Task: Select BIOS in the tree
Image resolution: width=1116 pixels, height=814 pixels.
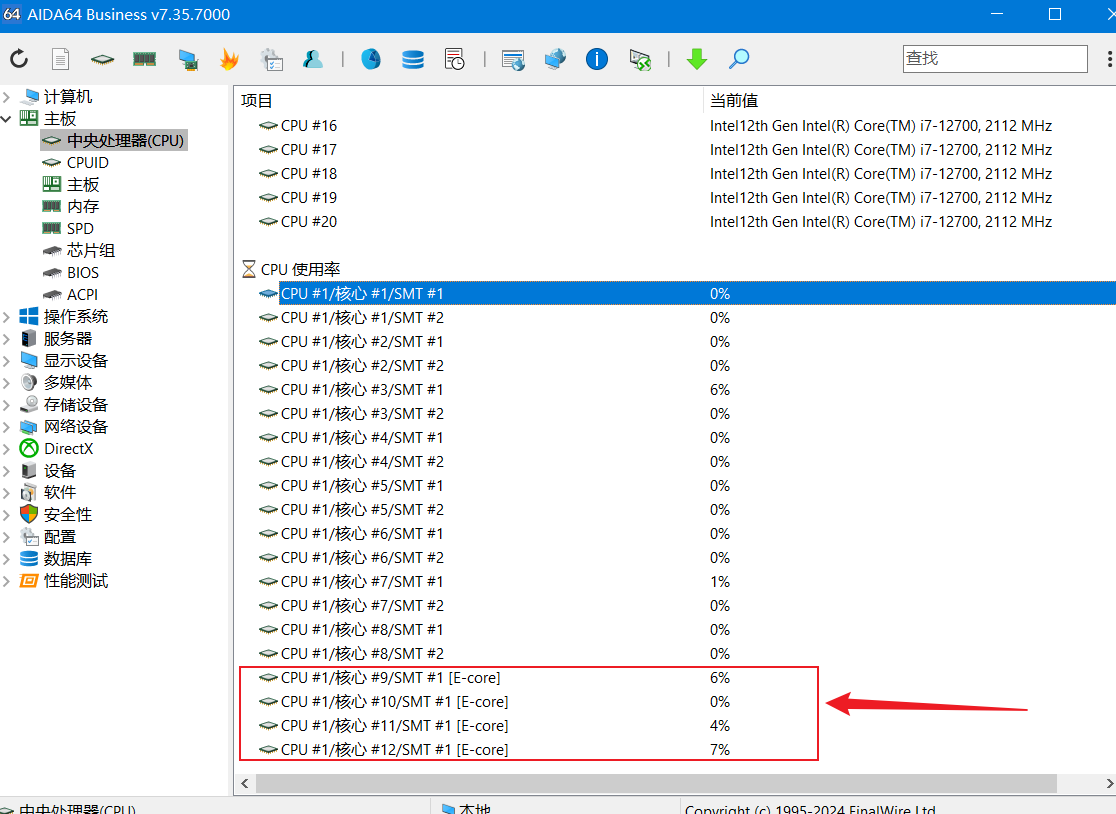Action: [83, 273]
